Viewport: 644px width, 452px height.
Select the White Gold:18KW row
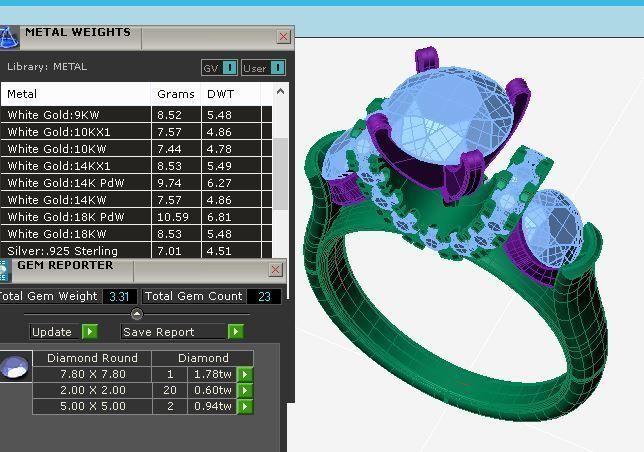(x=136, y=234)
